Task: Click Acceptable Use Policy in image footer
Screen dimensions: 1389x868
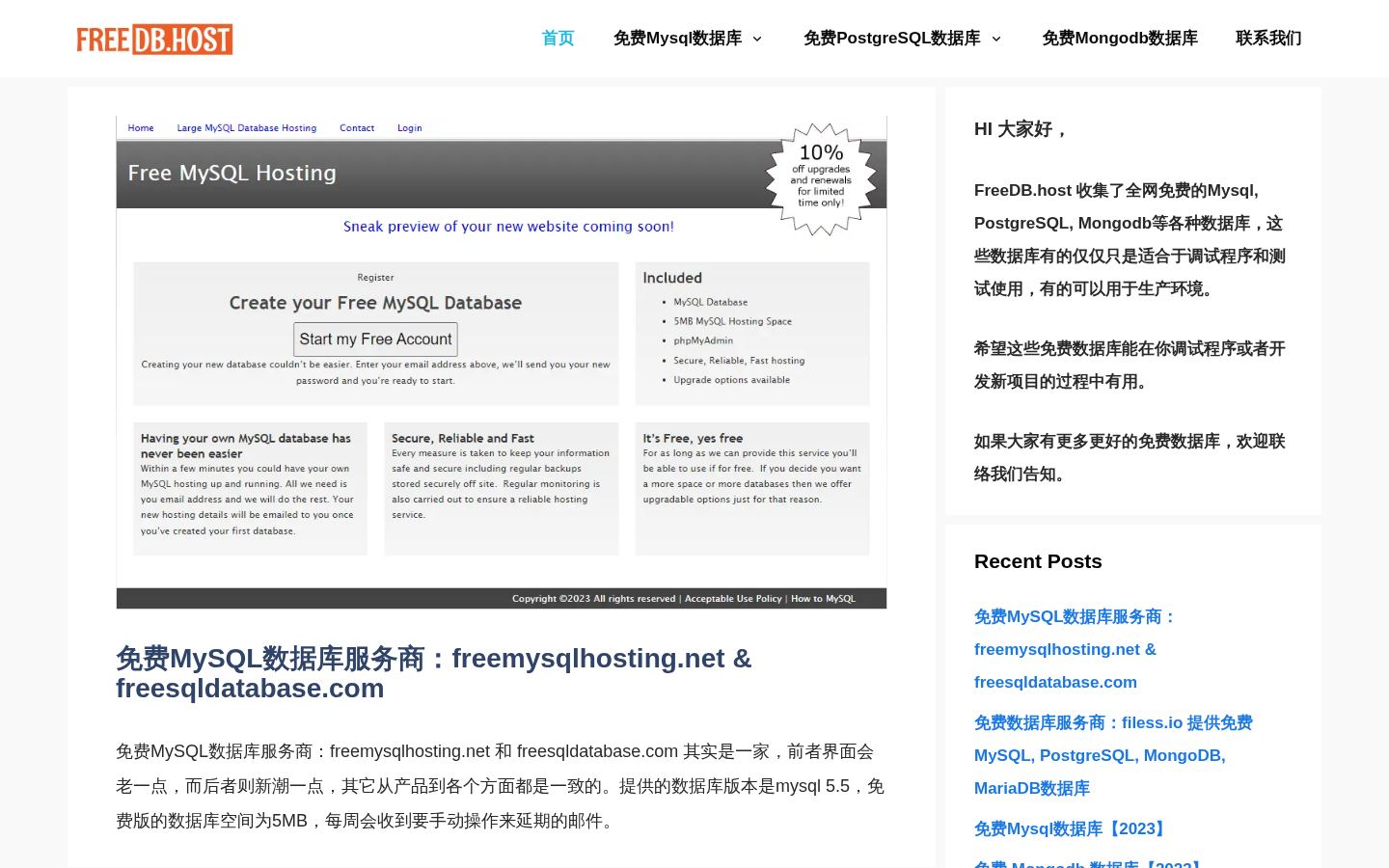Action: [733, 599]
